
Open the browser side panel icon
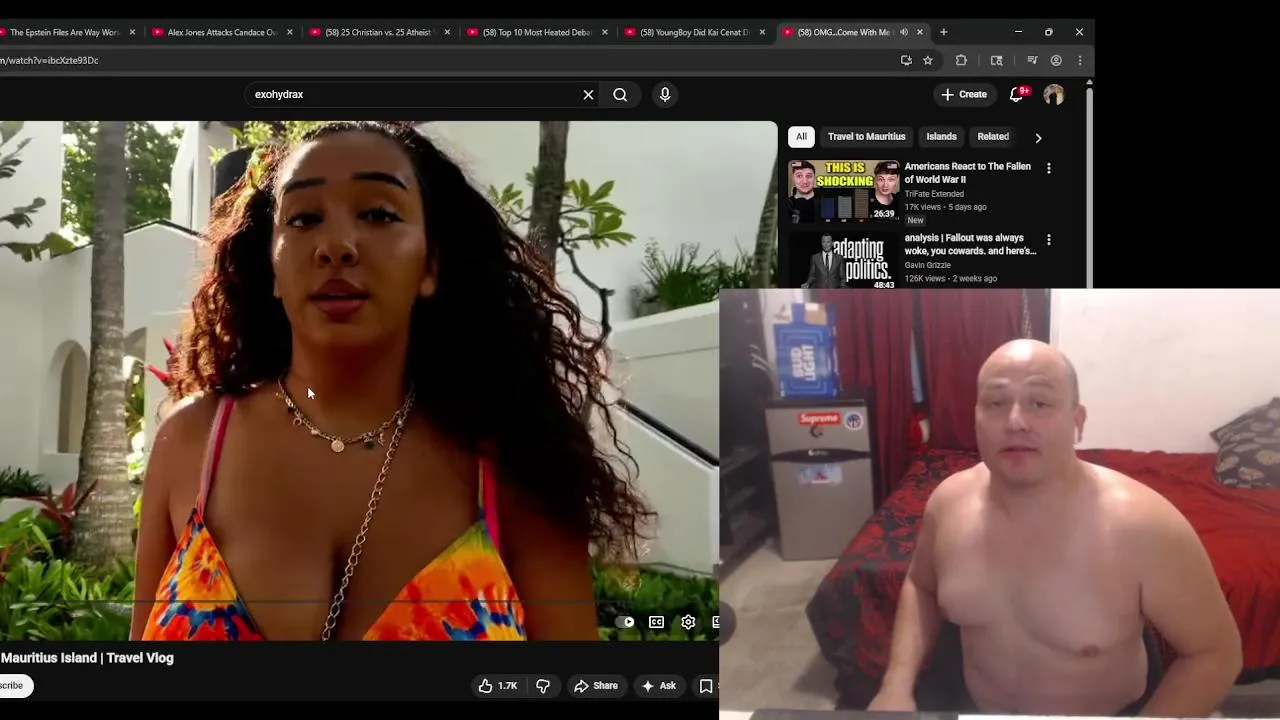pos(996,60)
